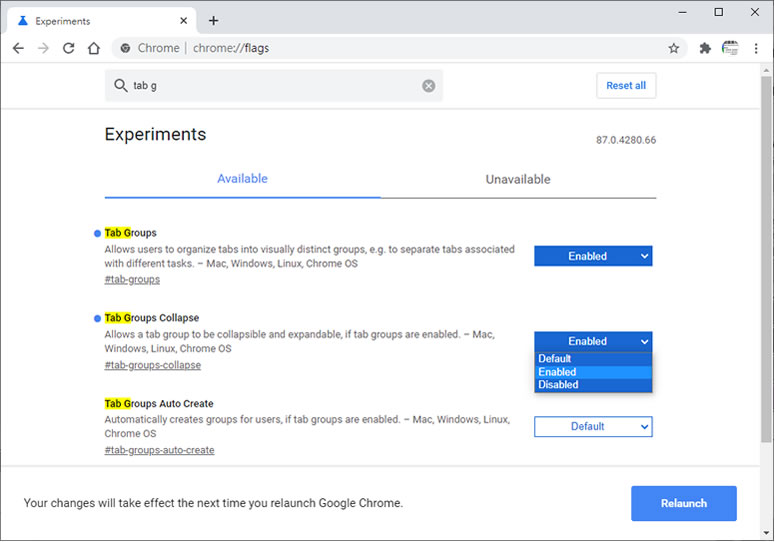Go back to the previous page
This screenshot has height=542, width=775.
(x=18, y=48)
